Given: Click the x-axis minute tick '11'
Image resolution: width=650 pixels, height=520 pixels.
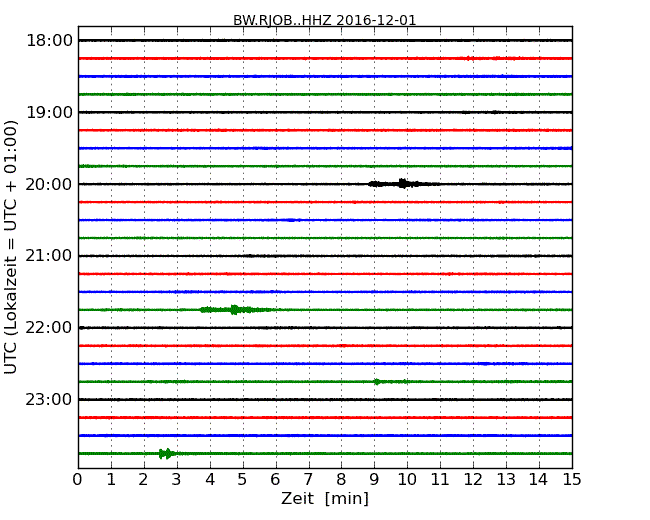Looking at the screenshot, I should [x=440, y=480].
